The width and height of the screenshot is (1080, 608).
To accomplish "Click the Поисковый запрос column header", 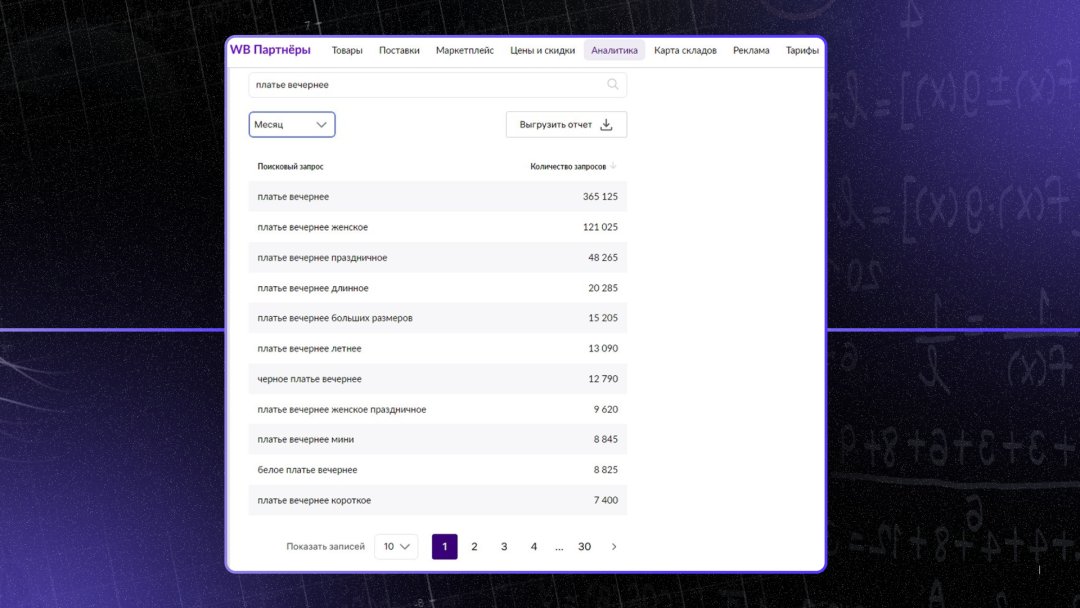I will [291, 167].
